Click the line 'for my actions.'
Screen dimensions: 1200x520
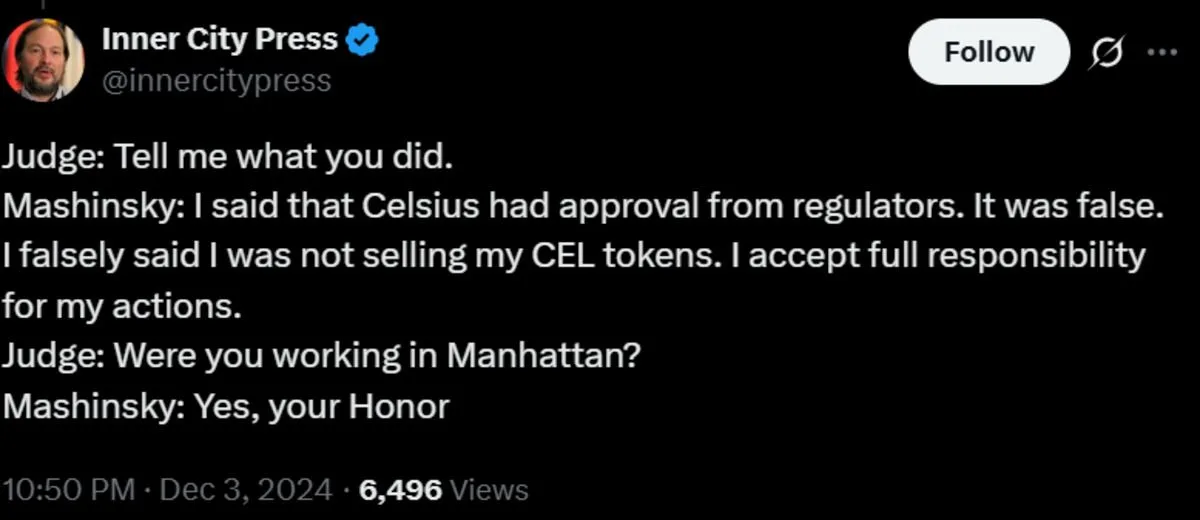[122, 305]
